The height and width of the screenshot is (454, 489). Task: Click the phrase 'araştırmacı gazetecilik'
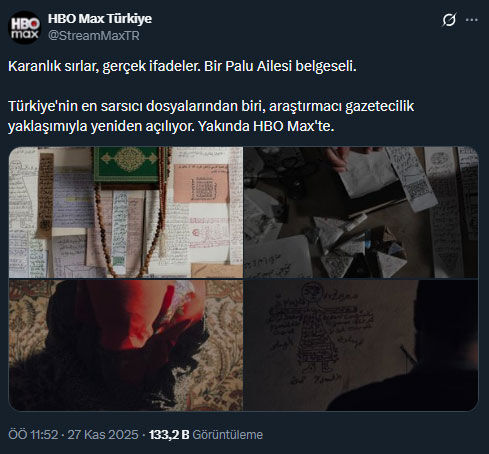[x=341, y=106]
